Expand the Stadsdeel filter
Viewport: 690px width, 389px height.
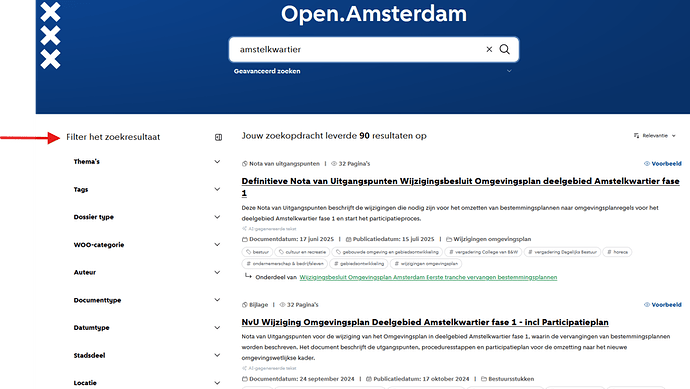(147, 356)
